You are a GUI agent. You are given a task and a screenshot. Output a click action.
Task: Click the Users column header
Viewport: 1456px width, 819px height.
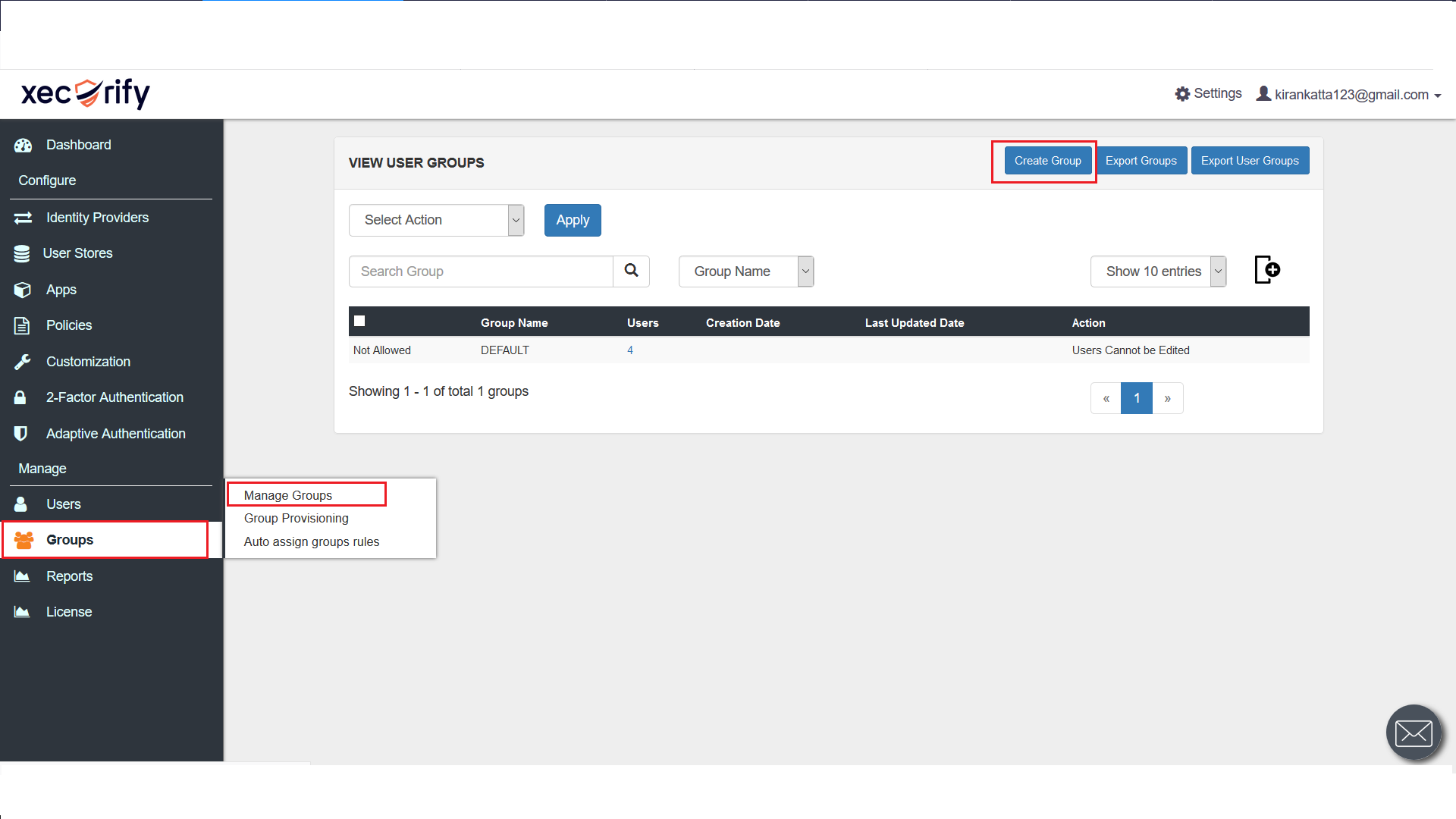643,323
